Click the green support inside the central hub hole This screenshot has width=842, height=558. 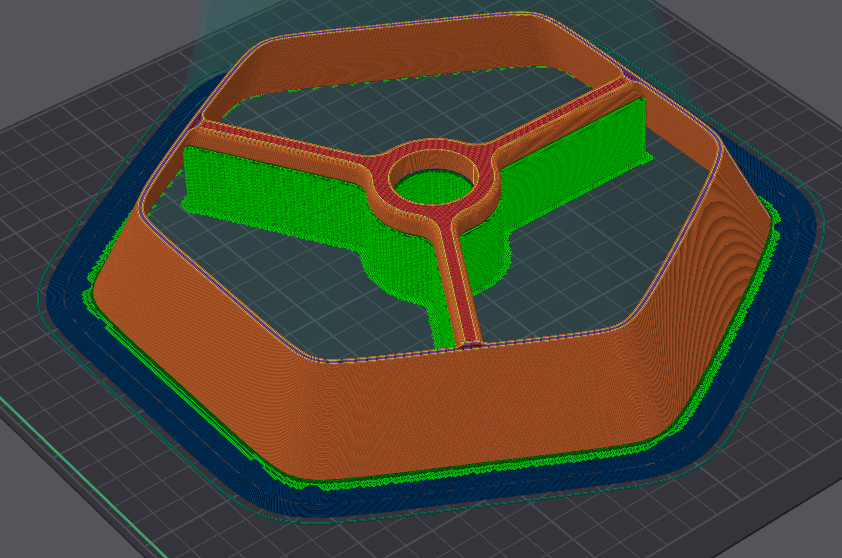pyautogui.click(x=433, y=188)
